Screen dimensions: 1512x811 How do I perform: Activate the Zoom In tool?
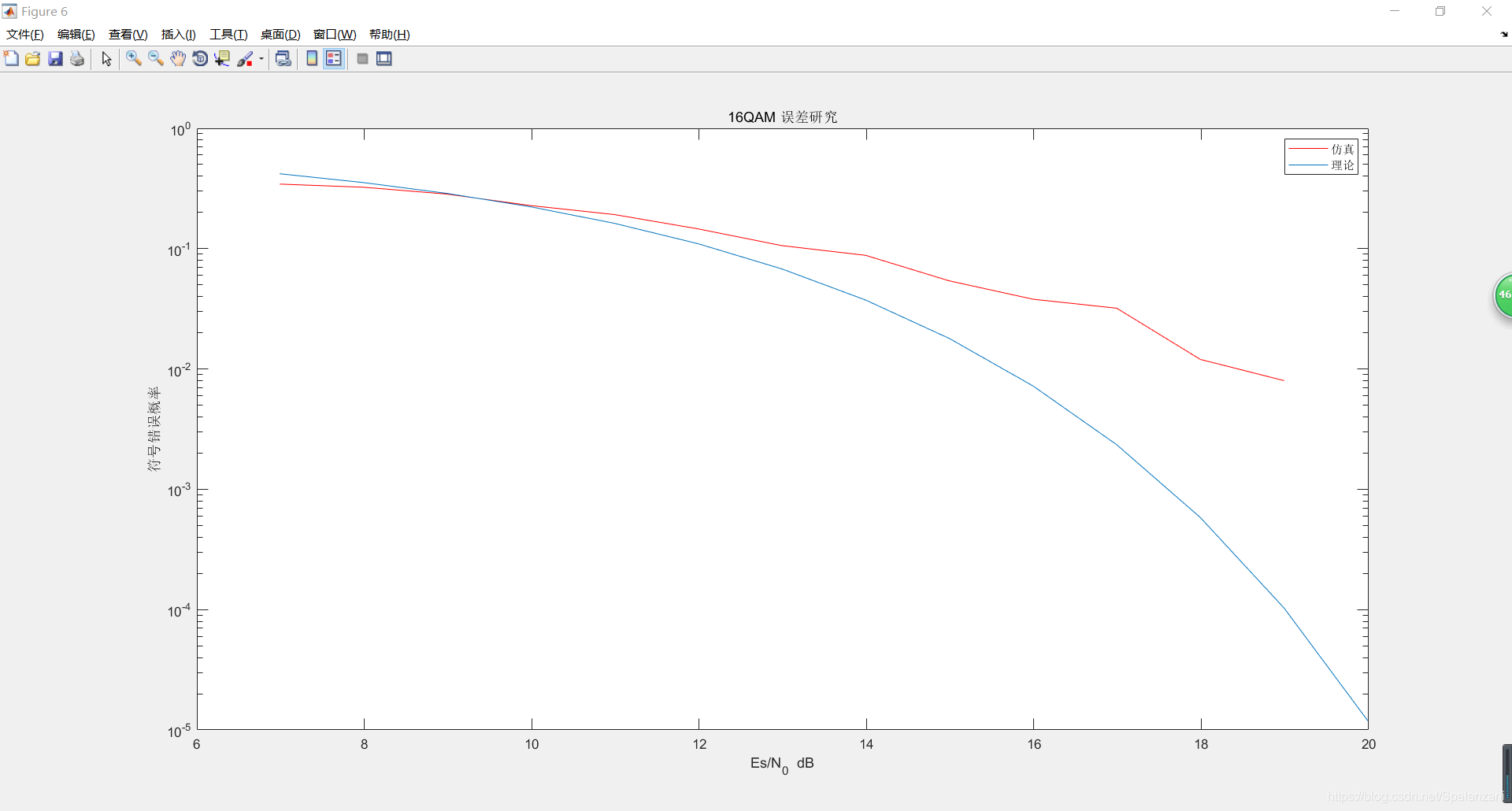pos(134,59)
